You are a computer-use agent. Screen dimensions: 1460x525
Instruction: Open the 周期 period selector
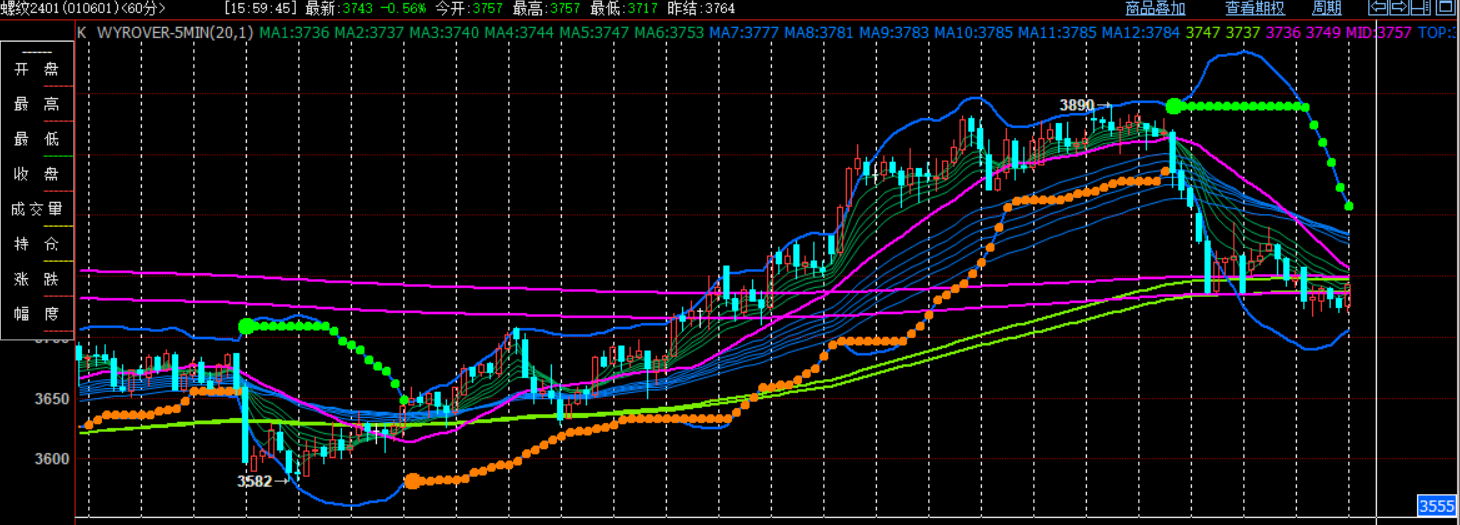[1326, 9]
